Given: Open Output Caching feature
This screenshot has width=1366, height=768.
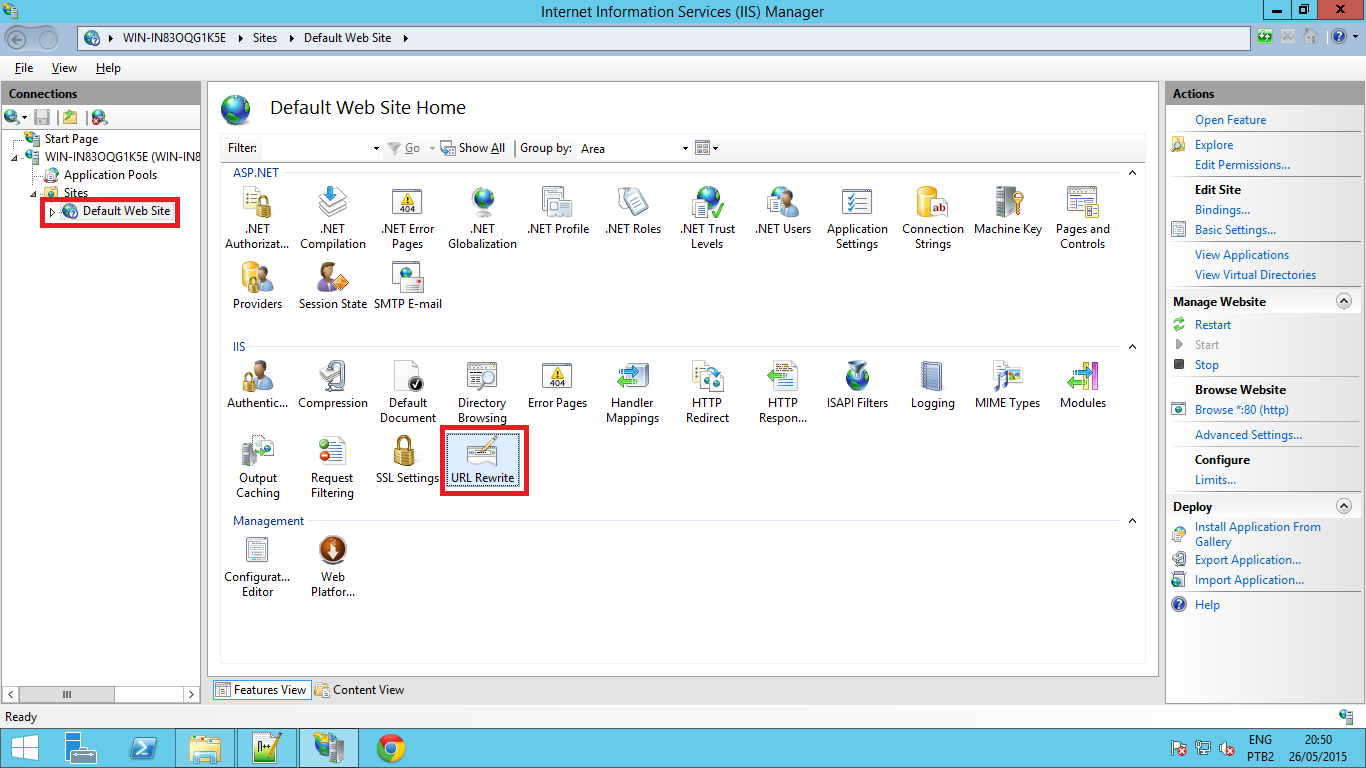Looking at the screenshot, I should tap(257, 466).
